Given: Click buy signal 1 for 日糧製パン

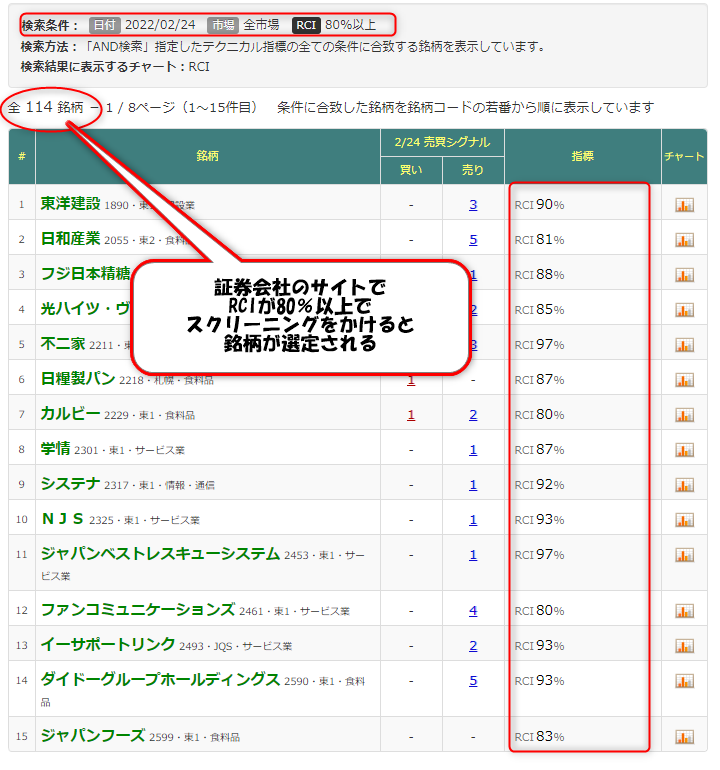Looking at the screenshot, I should point(411,380).
